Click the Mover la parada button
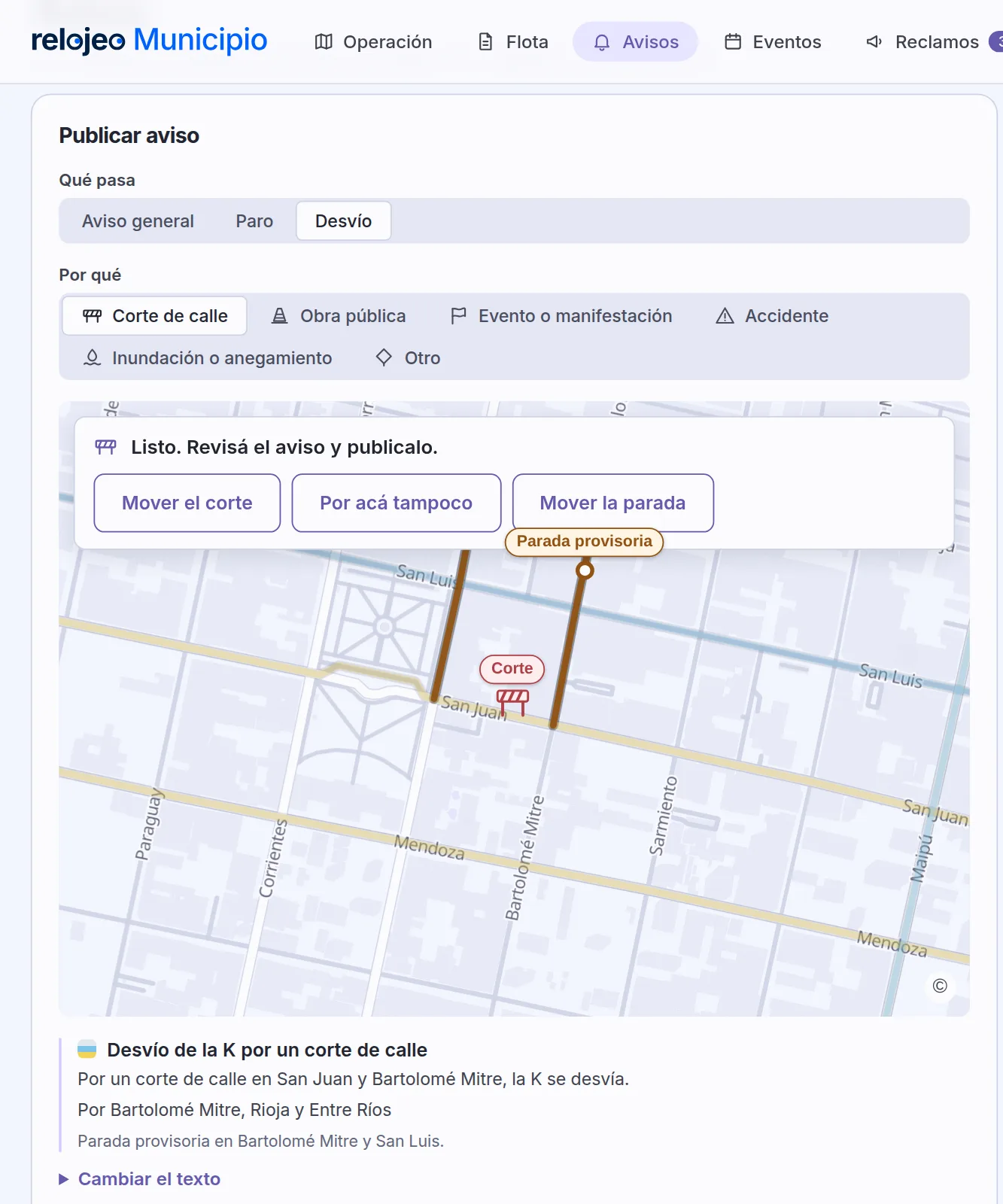1003x1204 pixels. pos(613,503)
